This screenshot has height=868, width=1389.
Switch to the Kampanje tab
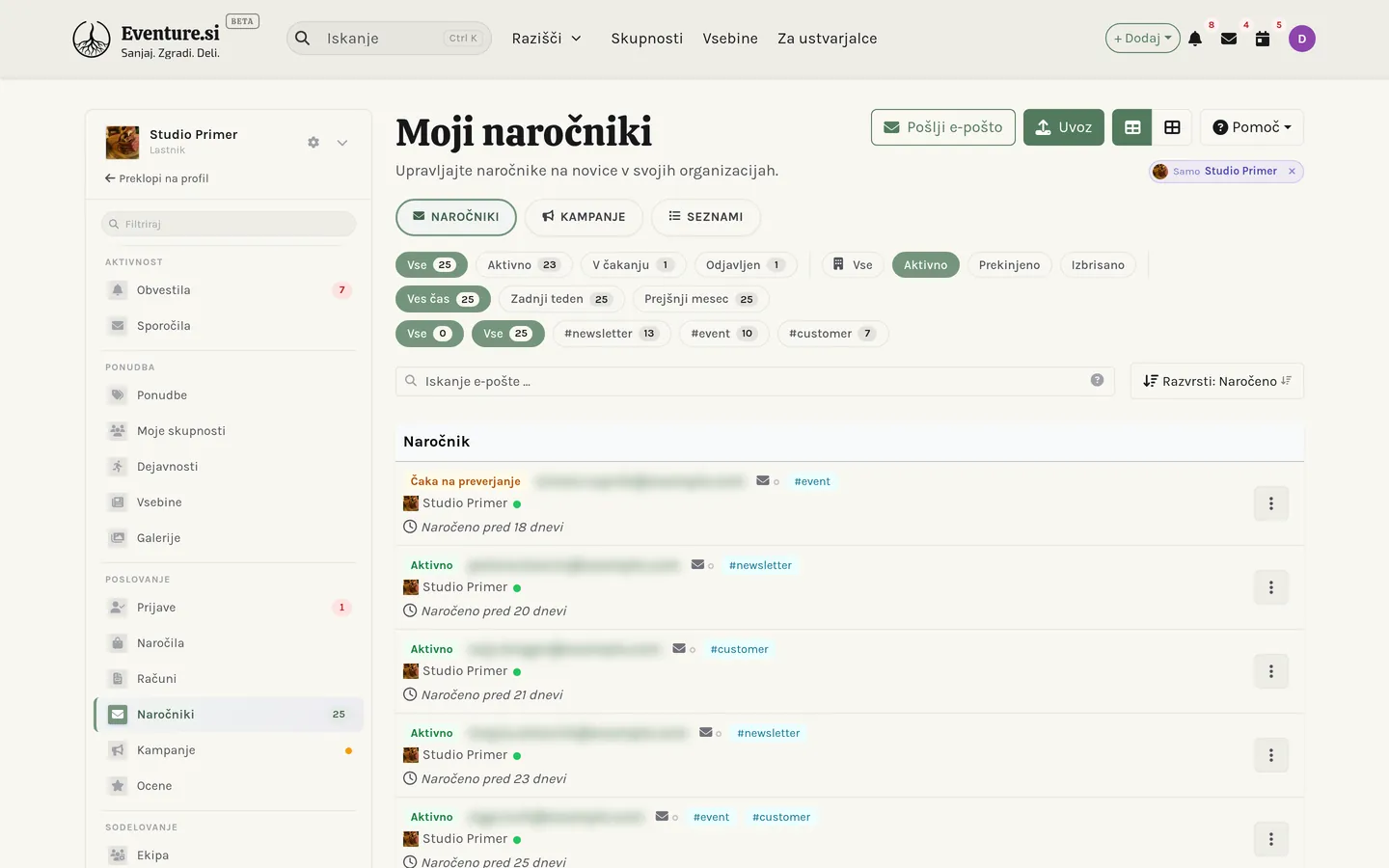(584, 217)
